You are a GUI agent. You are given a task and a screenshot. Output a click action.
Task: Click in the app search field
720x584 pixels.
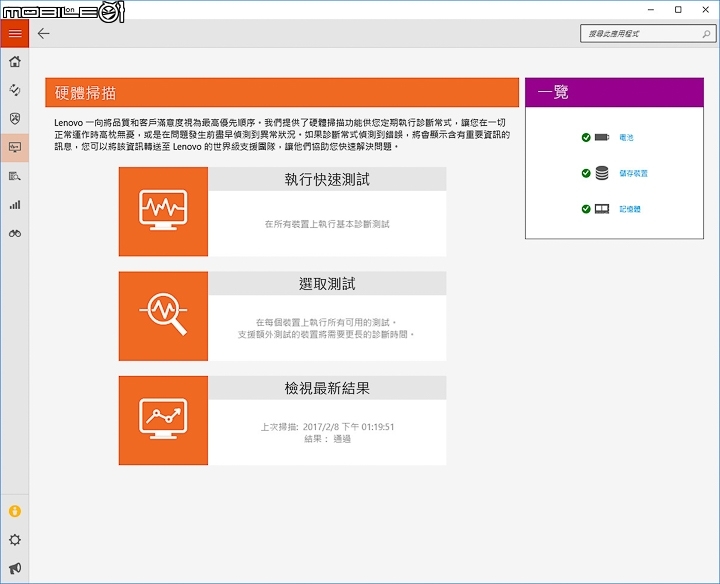pos(648,34)
